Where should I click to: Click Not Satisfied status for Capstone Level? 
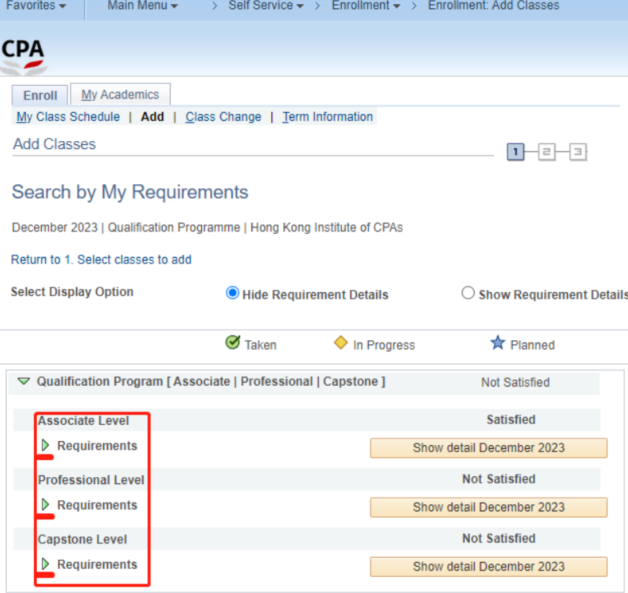pyautogui.click(x=499, y=538)
